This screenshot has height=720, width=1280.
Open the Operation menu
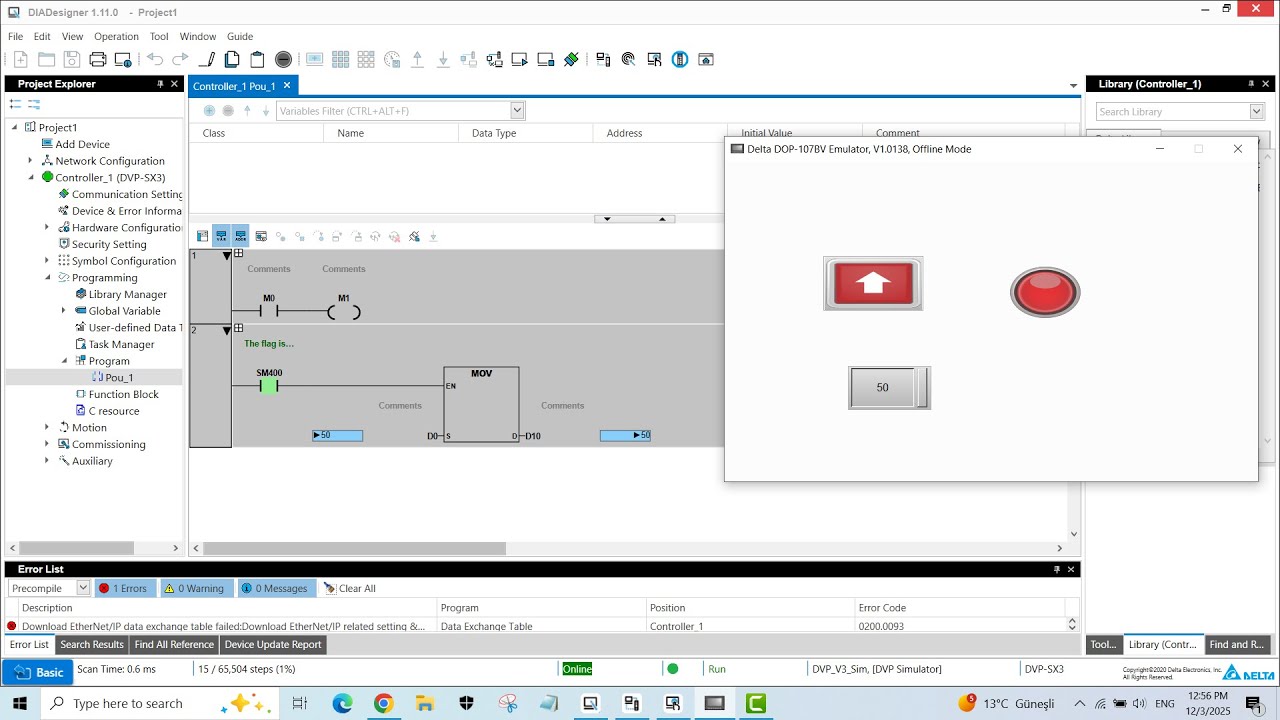tap(116, 36)
